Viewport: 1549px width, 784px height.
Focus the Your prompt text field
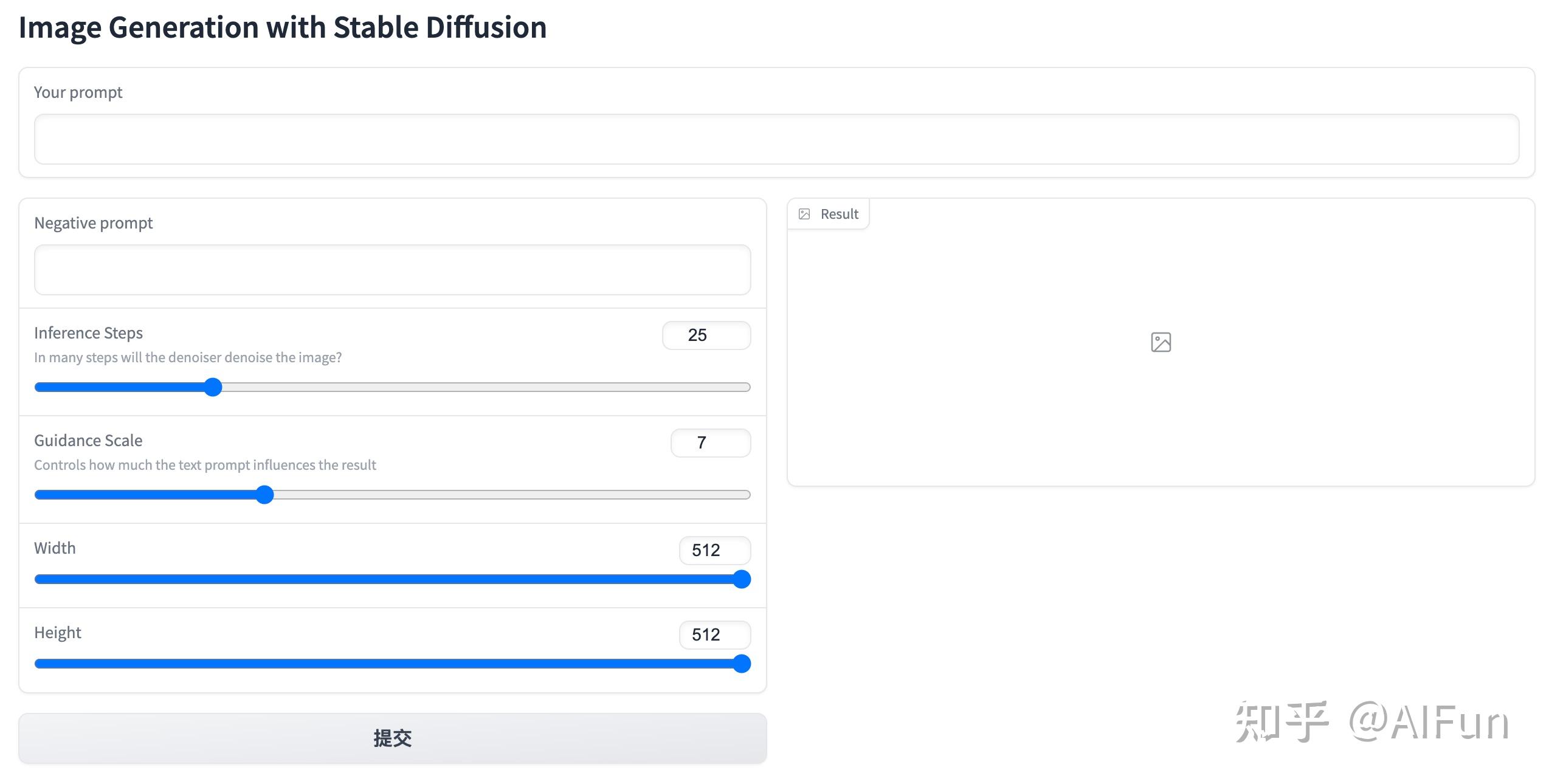click(x=776, y=139)
